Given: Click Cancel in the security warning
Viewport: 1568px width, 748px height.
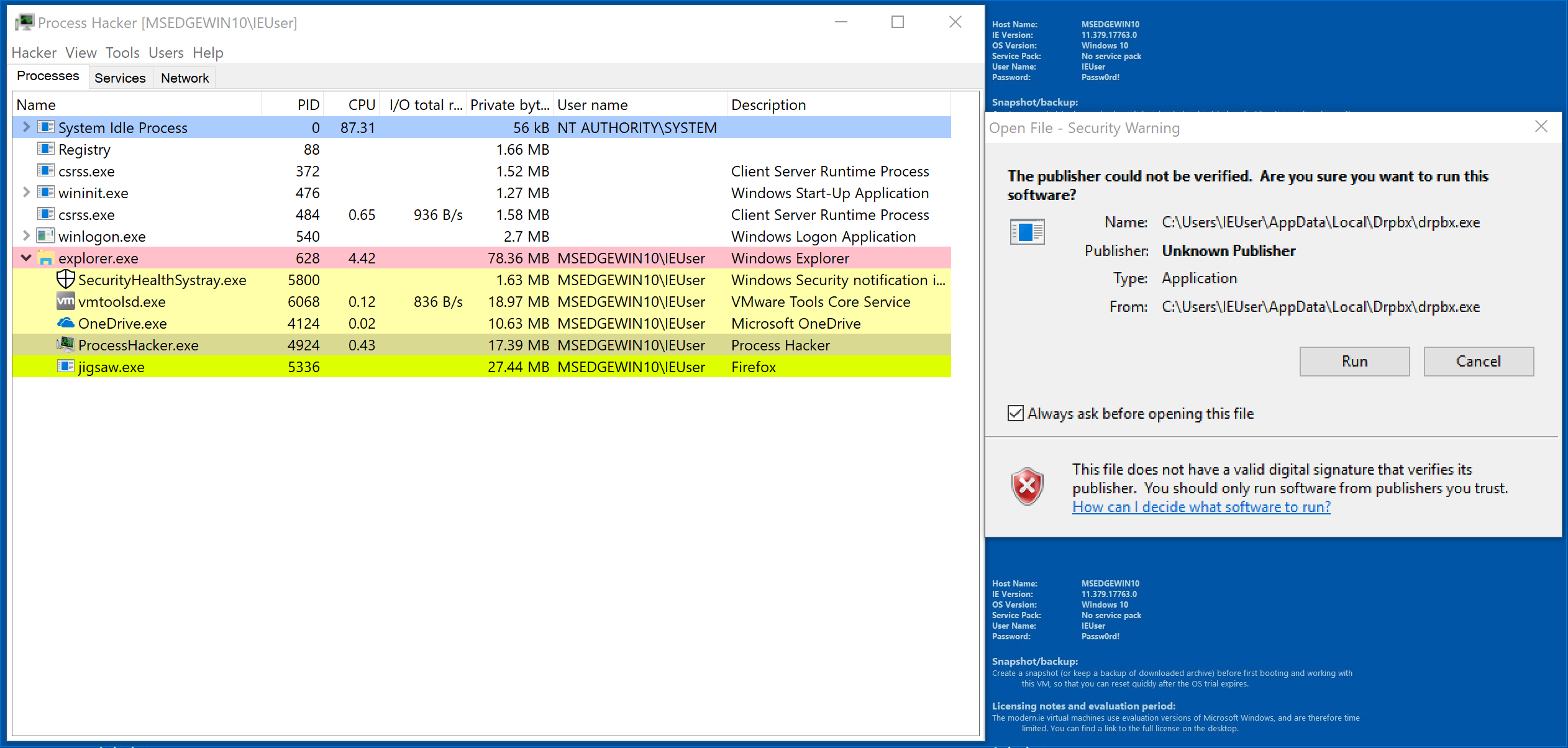Looking at the screenshot, I should [x=1479, y=362].
